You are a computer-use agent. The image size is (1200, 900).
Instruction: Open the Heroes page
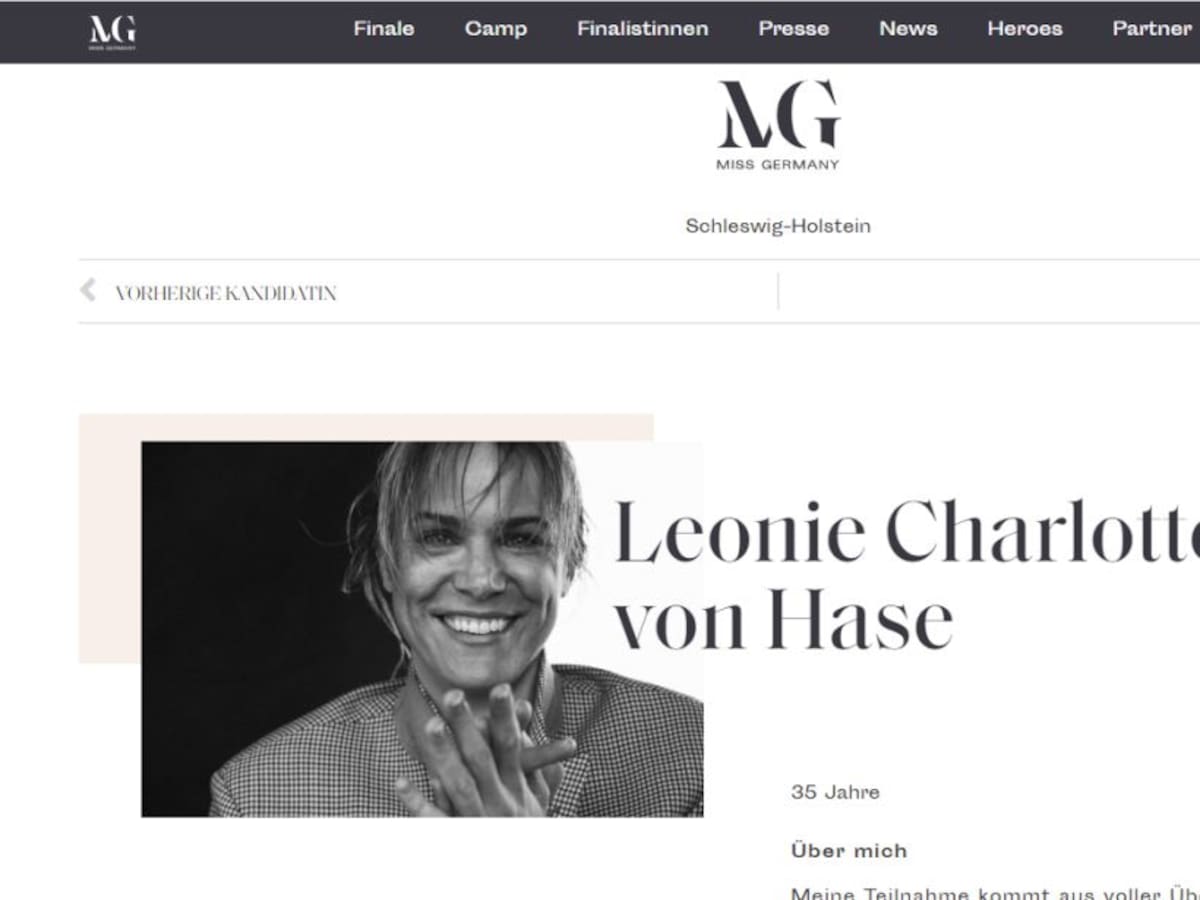[1025, 29]
